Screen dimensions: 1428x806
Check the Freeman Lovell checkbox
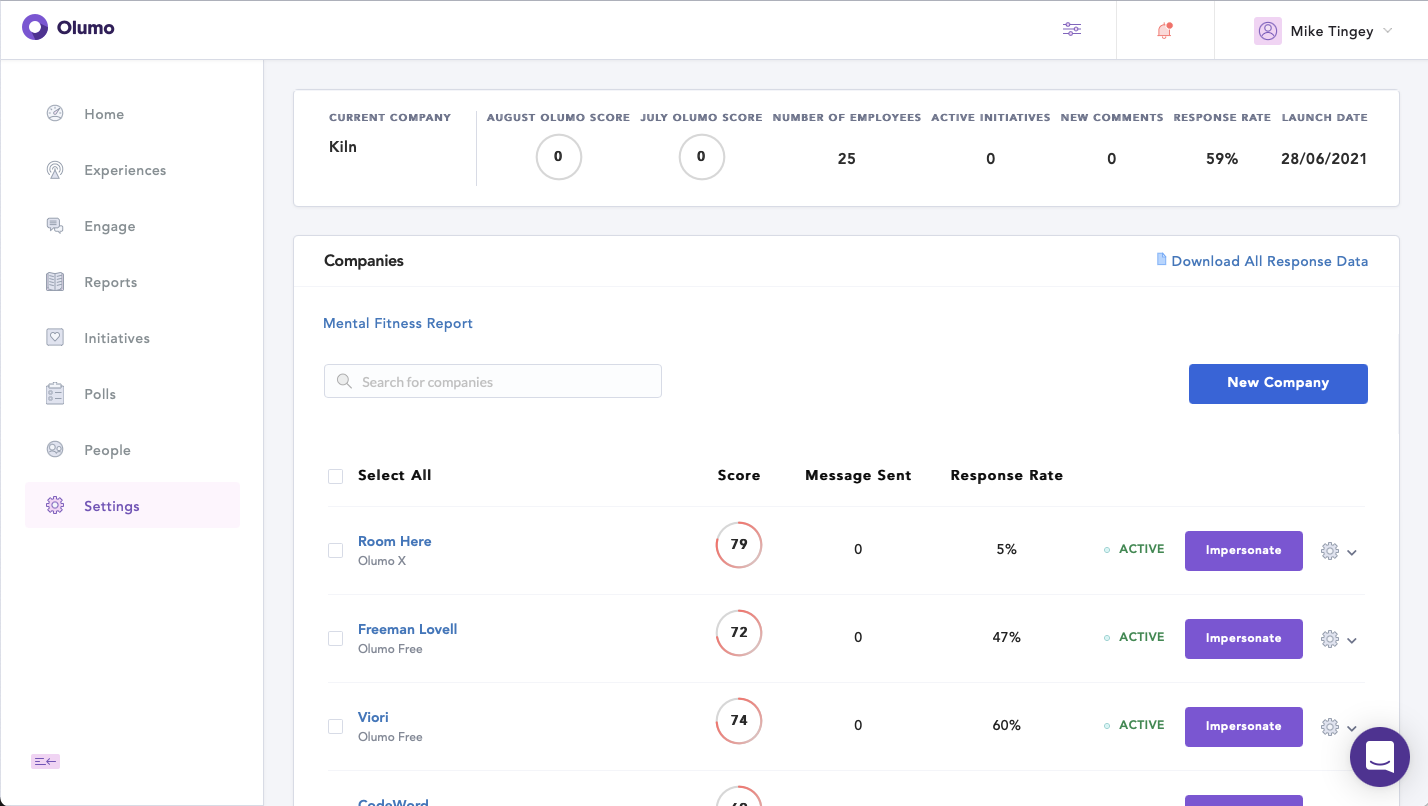336,638
